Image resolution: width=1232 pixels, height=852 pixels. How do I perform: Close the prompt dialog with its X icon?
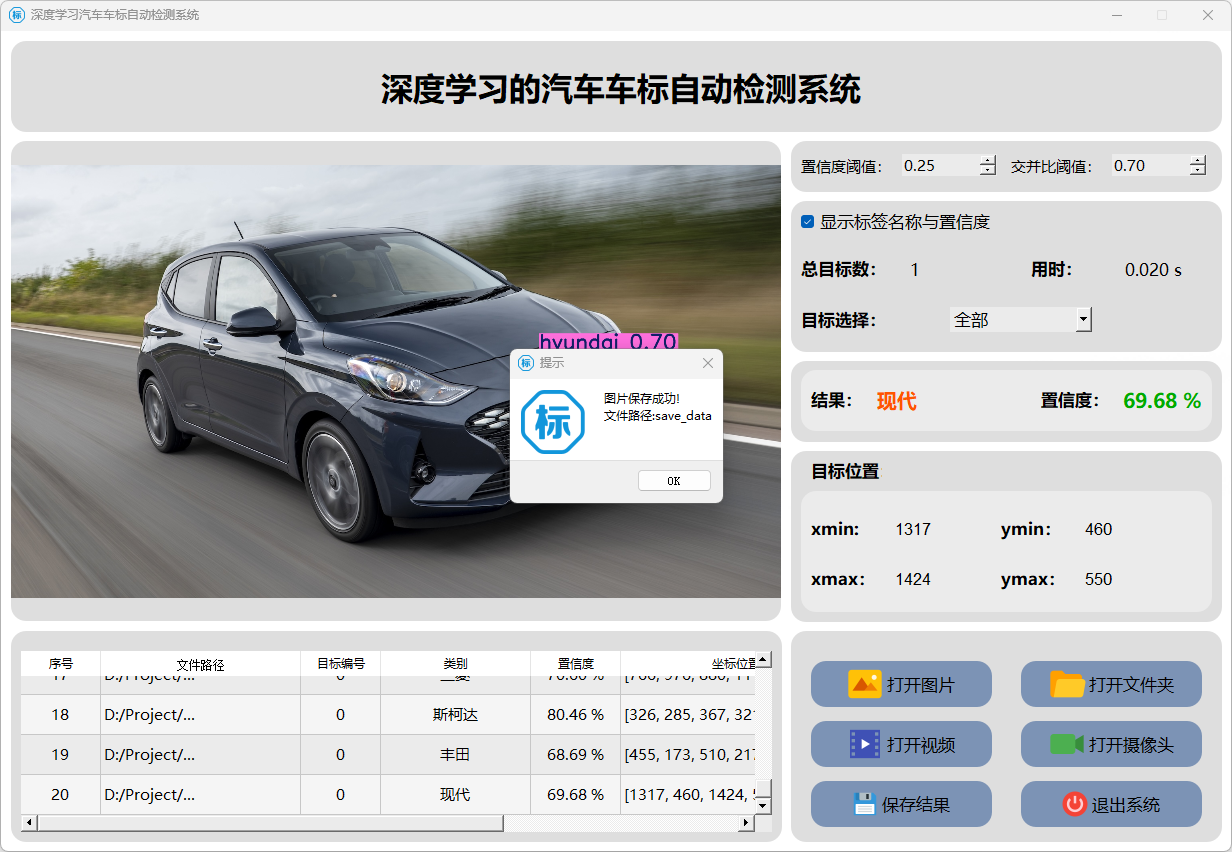click(708, 363)
